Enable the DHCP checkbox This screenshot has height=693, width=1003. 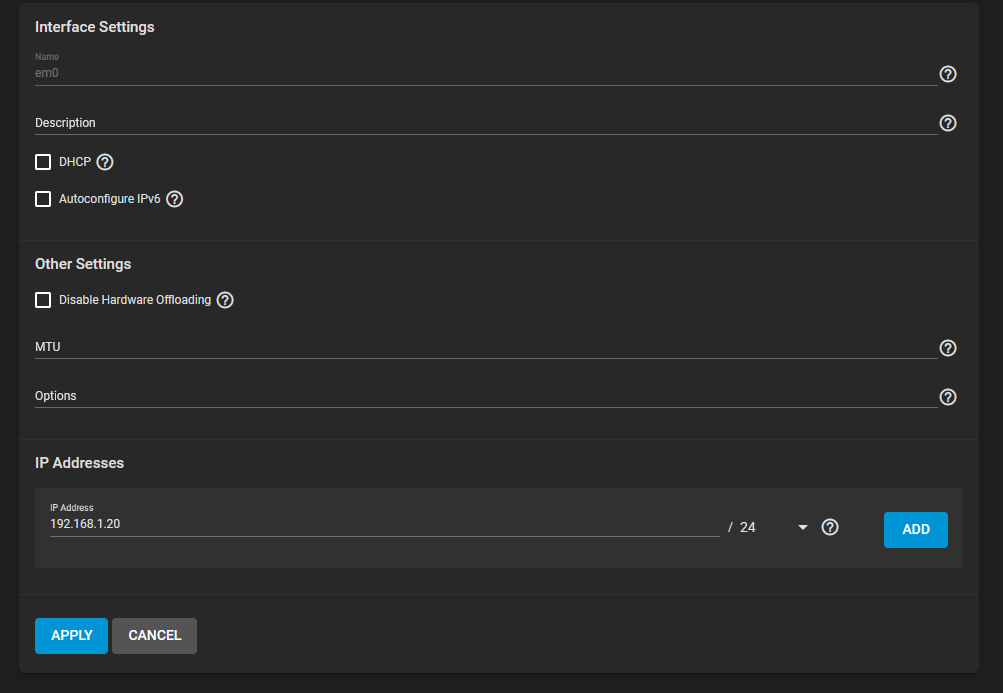[43, 162]
